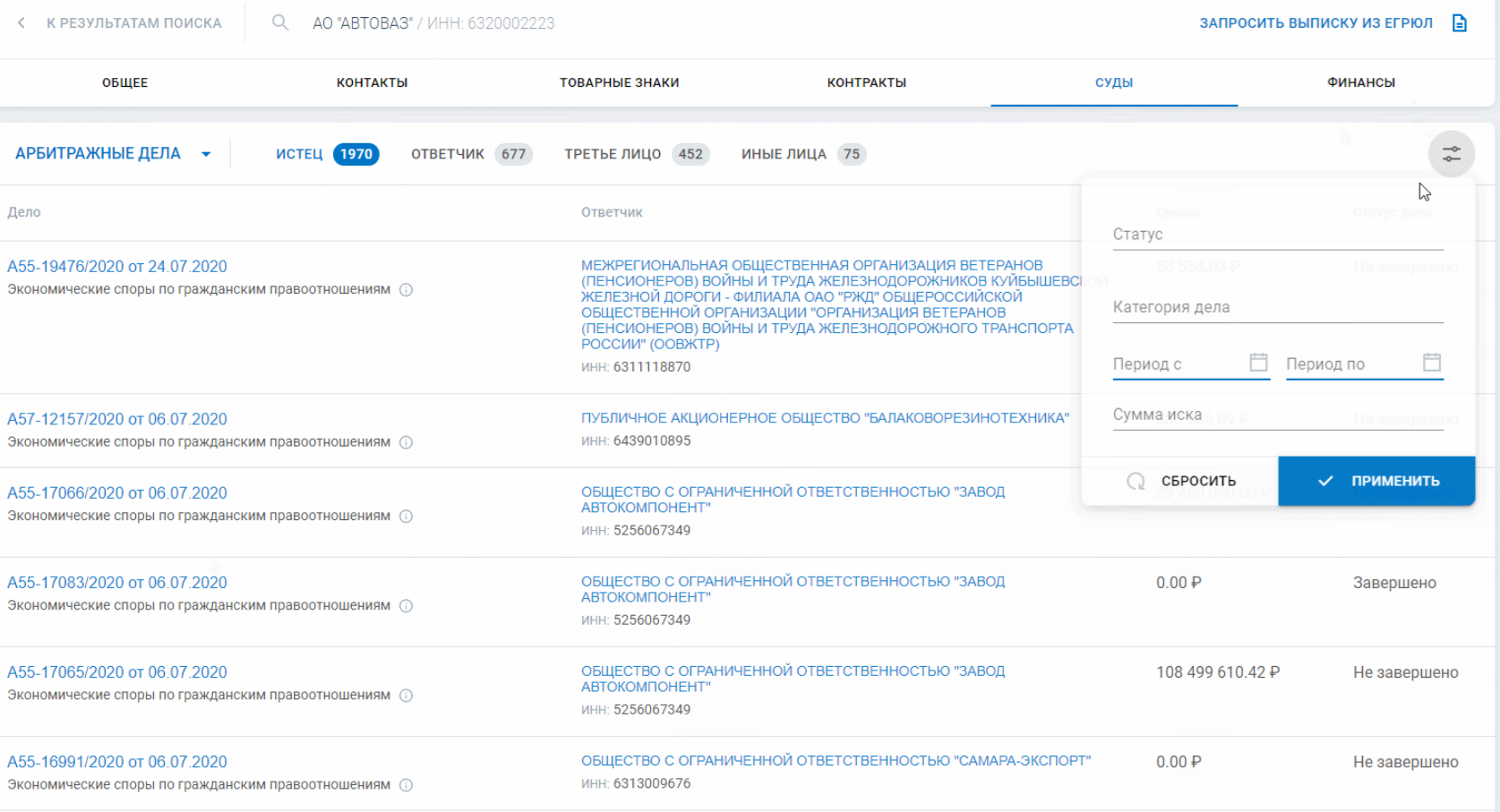1500x812 pixels.
Task: Open the 'Категория дела' filter dropdown
Action: [x=1277, y=307]
